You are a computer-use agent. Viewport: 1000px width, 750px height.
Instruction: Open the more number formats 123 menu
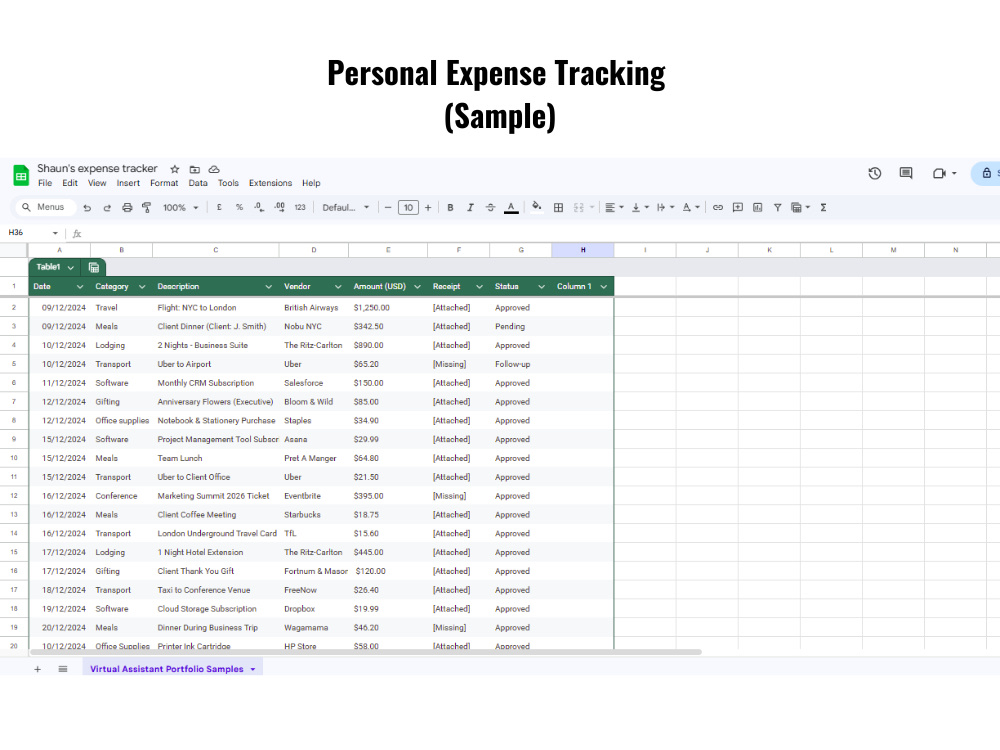tap(300, 207)
